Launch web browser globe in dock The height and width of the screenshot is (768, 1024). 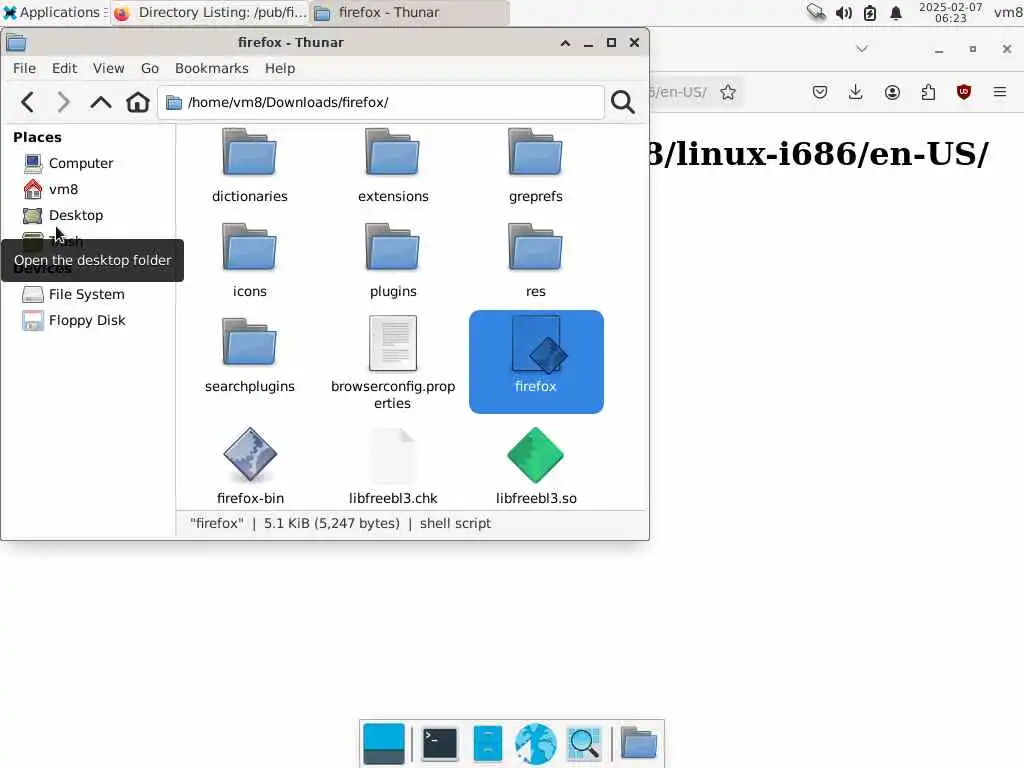click(x=536, y=744)
